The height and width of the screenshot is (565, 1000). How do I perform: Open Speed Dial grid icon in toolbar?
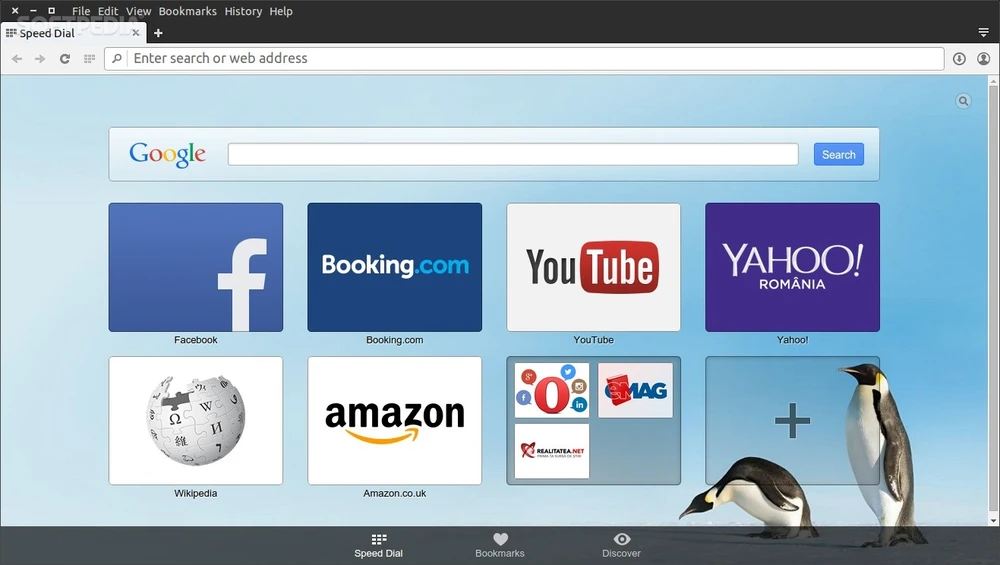(x=89, y=59)
